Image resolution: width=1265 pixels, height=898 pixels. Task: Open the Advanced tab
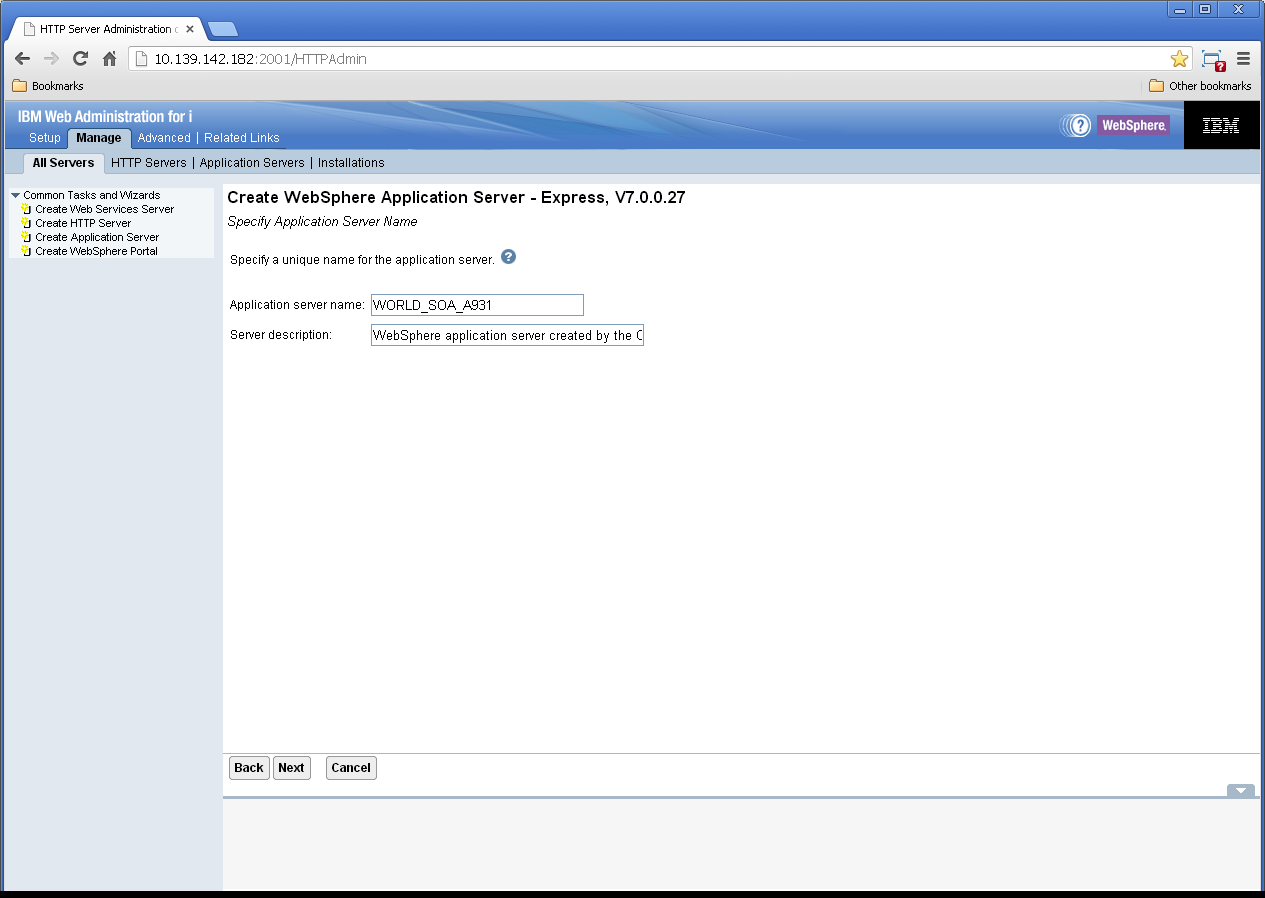[164, 138]
